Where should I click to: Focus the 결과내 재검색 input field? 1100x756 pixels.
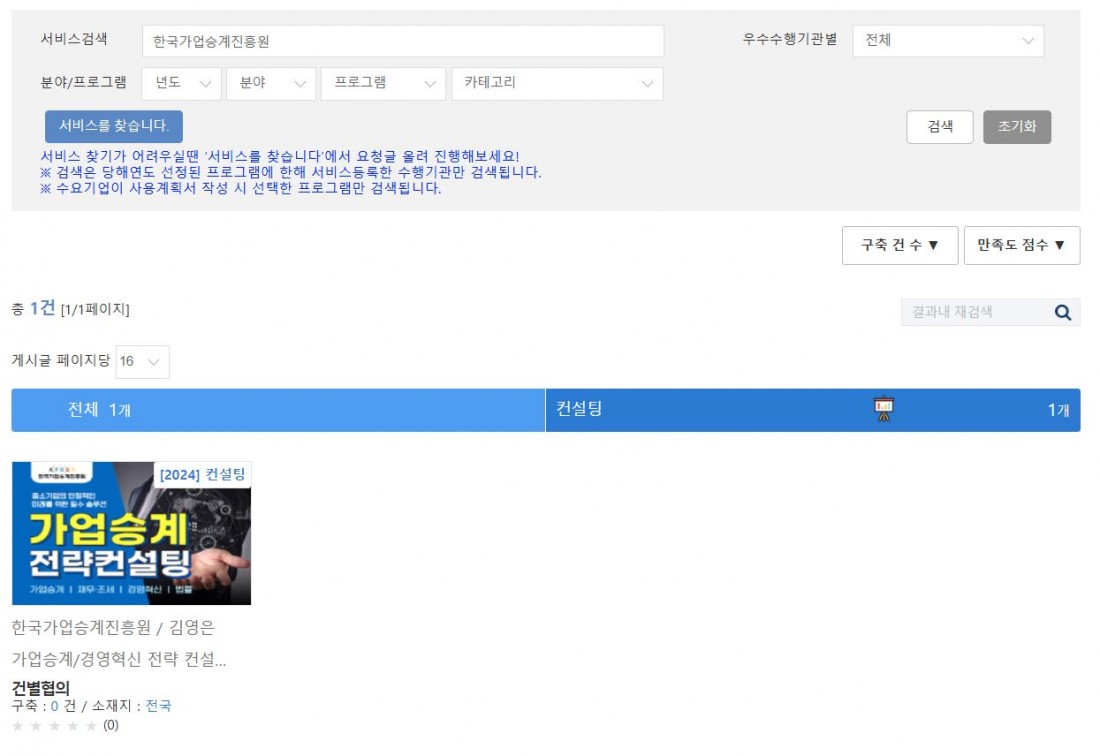pos(975,312)
